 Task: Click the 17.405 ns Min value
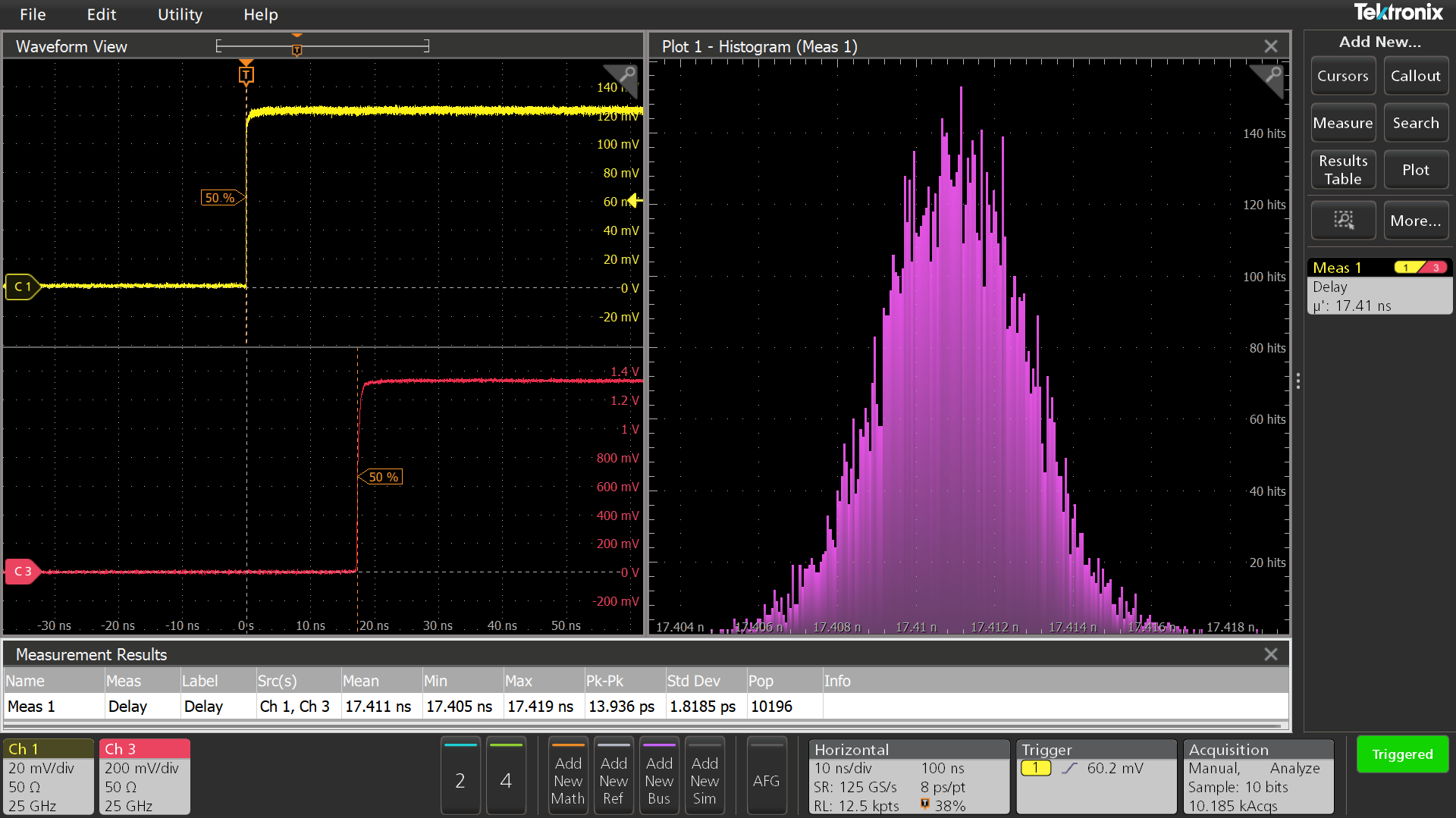pos(459,707)
